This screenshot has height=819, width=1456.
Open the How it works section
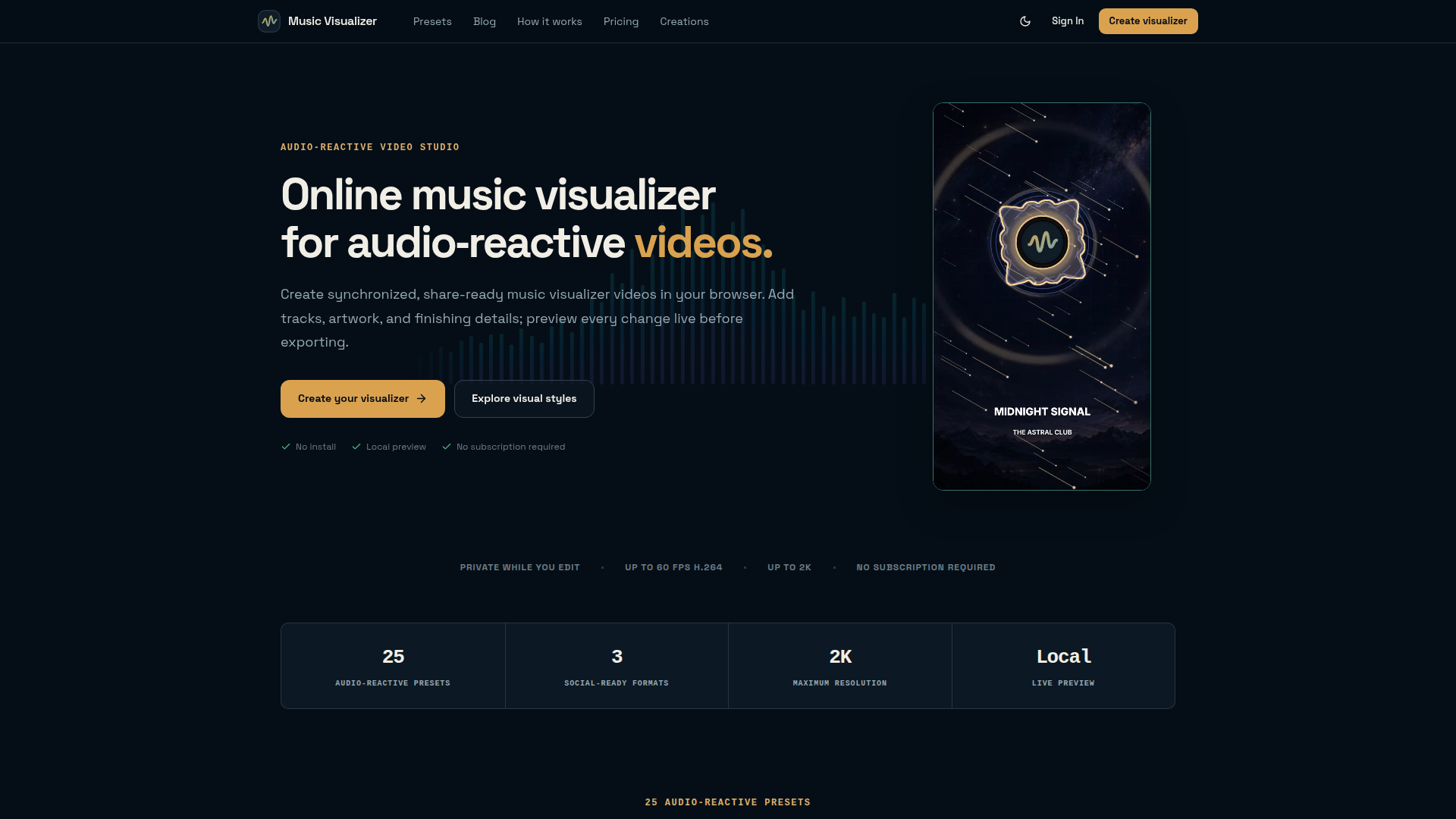click(550, 21)
